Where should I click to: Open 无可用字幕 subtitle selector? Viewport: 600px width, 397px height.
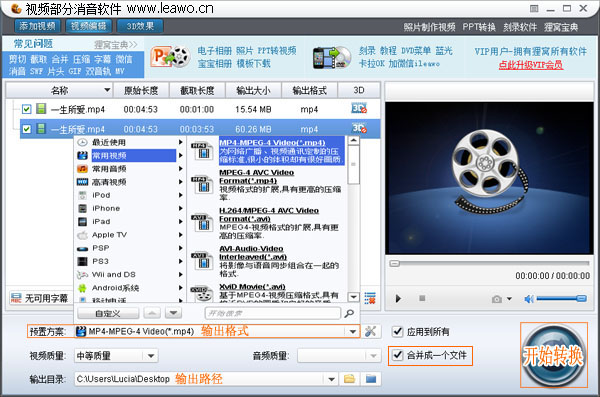coord(40,298)
